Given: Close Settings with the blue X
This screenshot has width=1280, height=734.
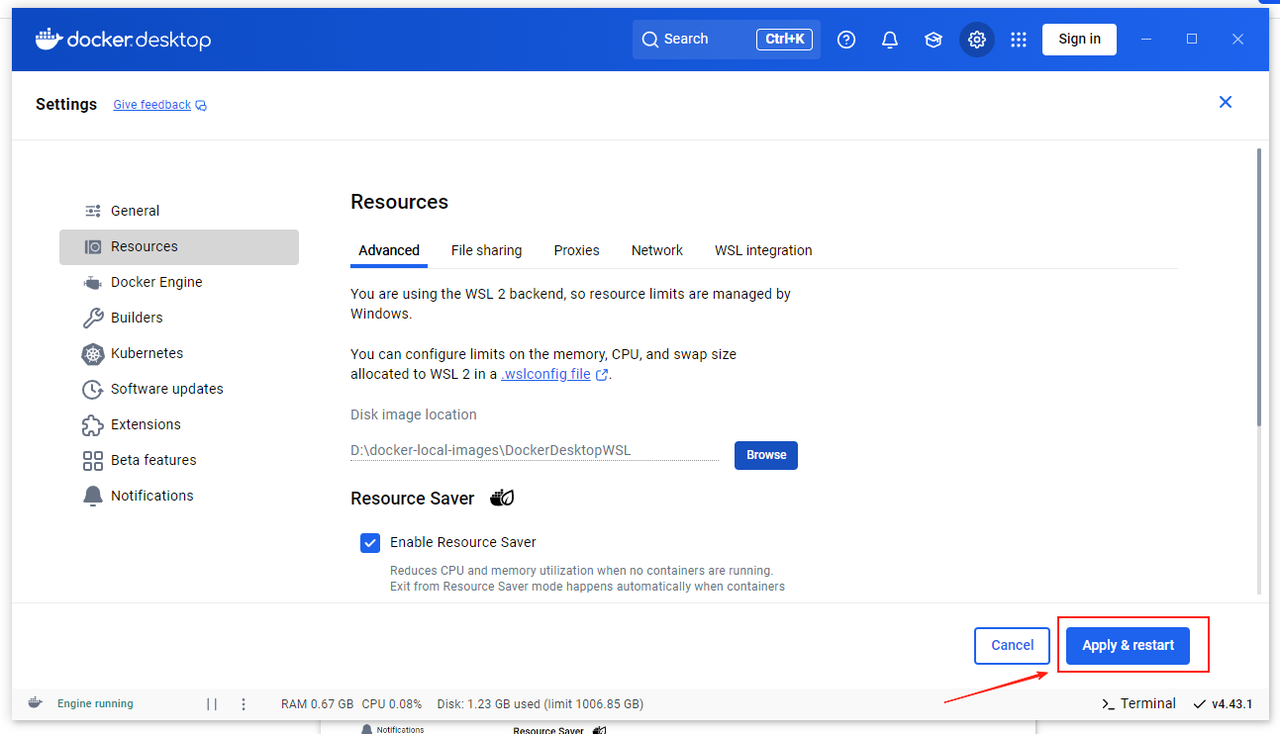Looking at the screenshot, I should point(1225,102).
